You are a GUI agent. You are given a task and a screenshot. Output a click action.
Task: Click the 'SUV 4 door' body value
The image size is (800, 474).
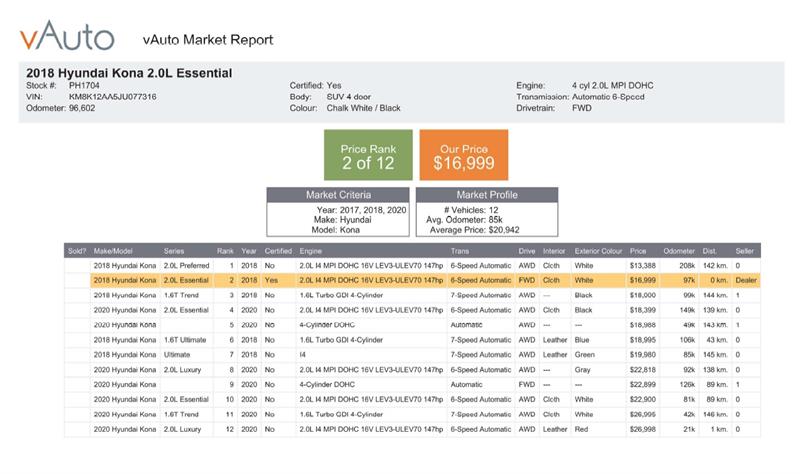[348, 97]
